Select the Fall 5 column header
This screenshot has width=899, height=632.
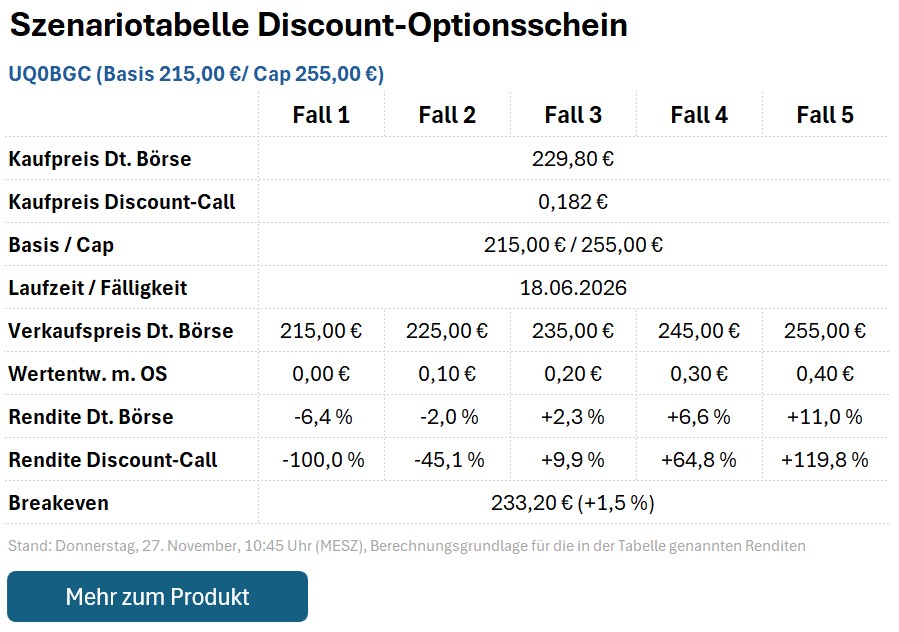point(825,114)
